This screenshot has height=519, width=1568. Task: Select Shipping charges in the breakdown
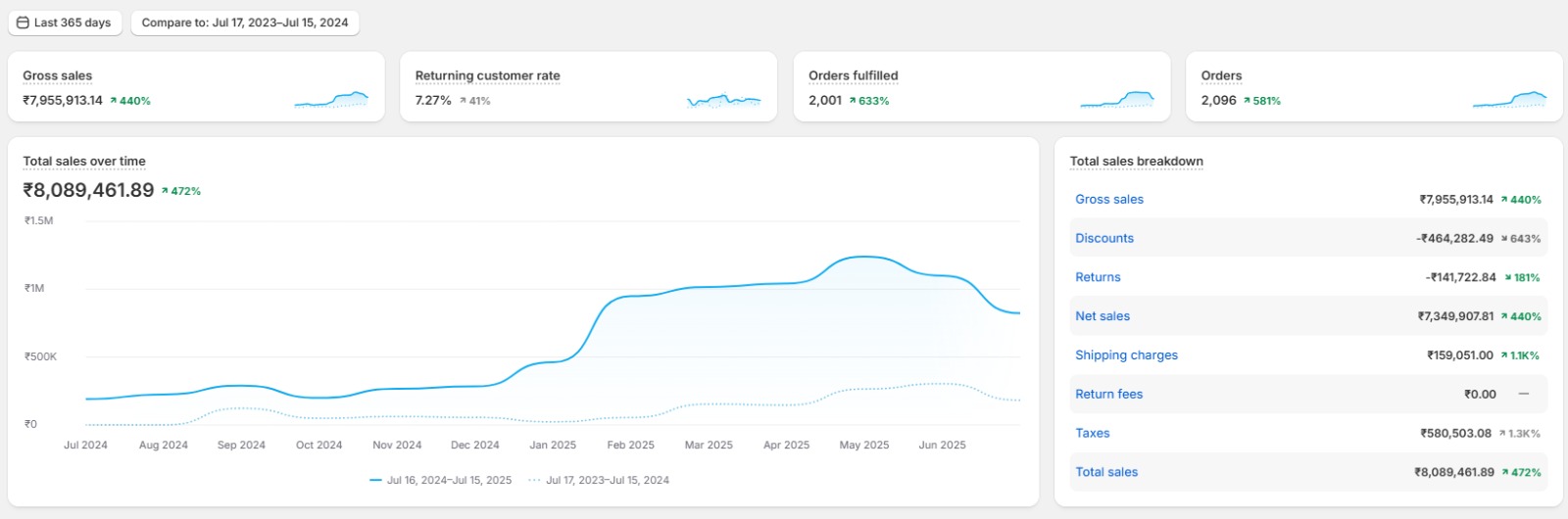(x=1126, y=355)
